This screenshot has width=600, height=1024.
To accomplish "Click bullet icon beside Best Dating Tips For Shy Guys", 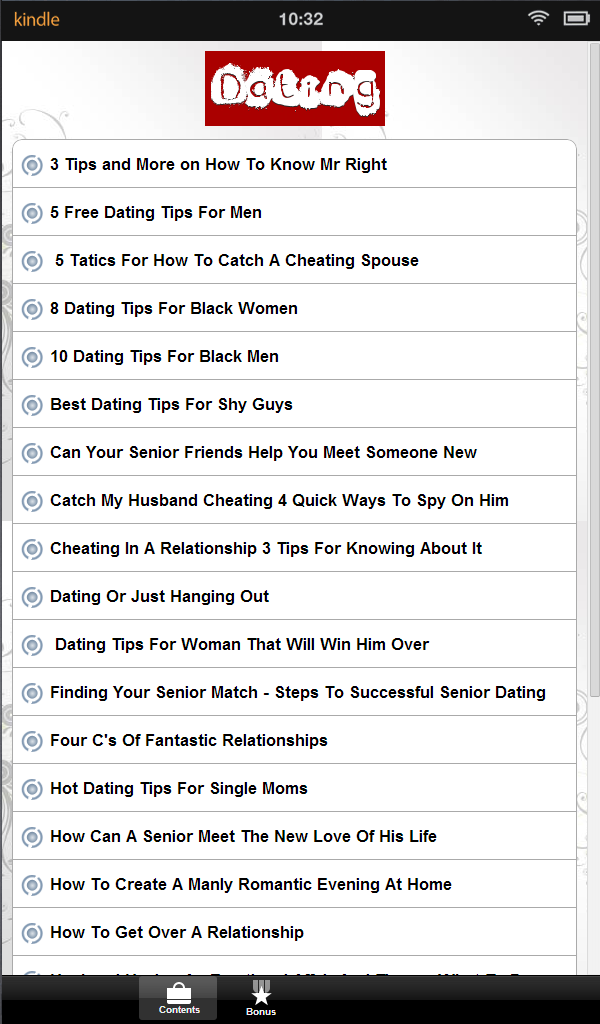I will pyautogui.click(x=32, y=405).
